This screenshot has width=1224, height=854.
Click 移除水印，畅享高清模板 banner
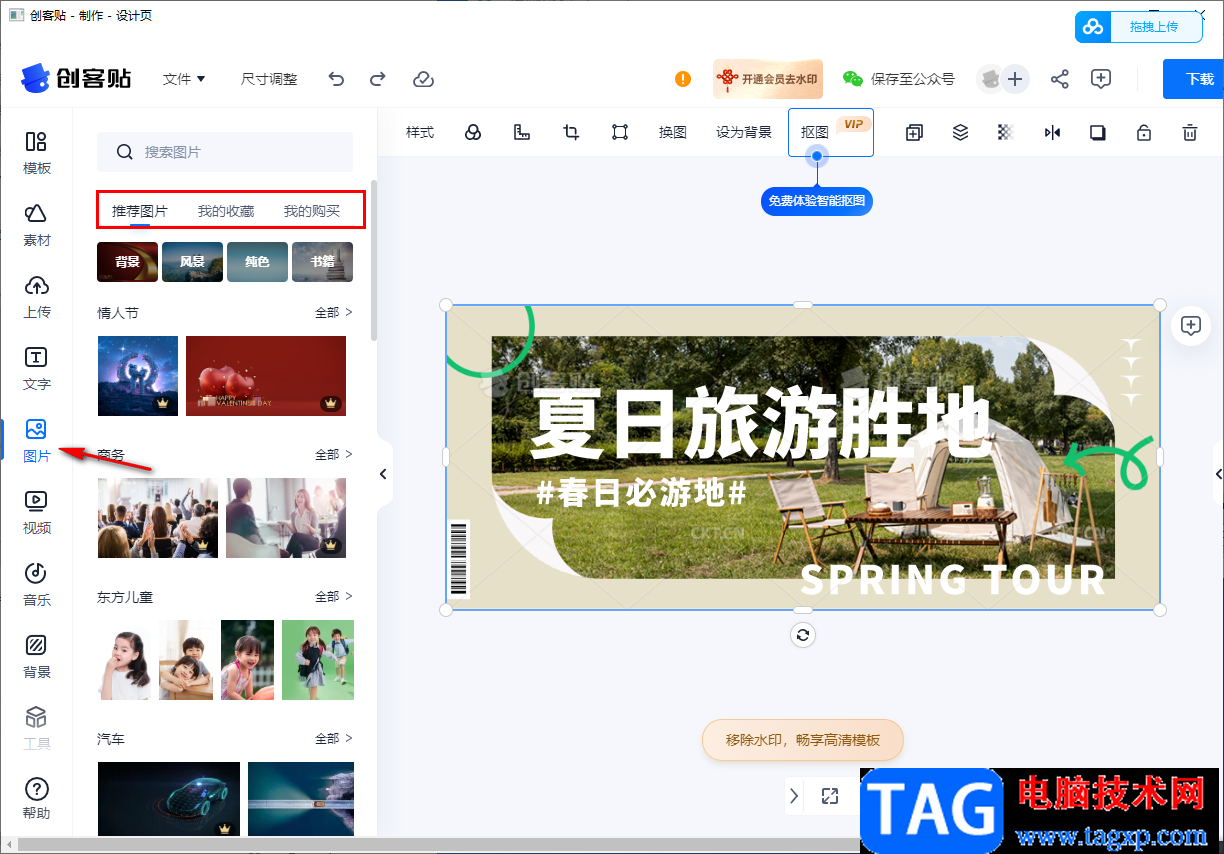pos(803,740)
